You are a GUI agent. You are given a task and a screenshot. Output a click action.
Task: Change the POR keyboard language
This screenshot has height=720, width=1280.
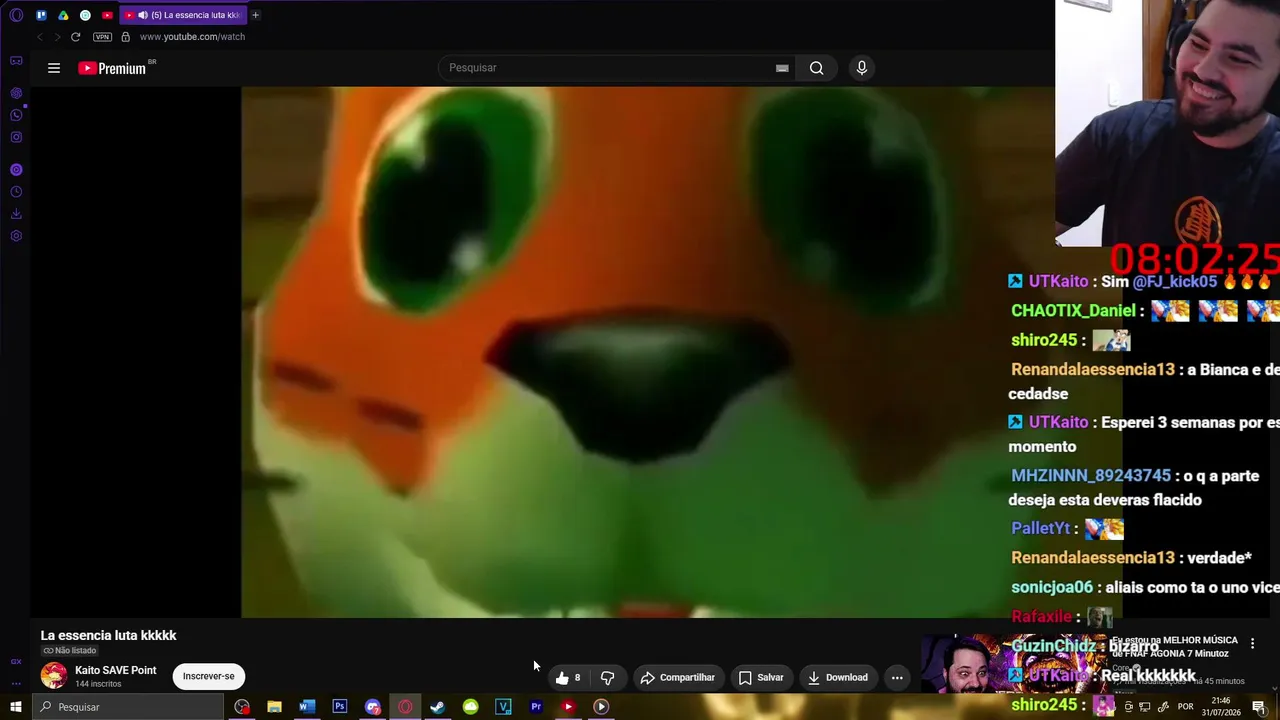pos(1185,707)
